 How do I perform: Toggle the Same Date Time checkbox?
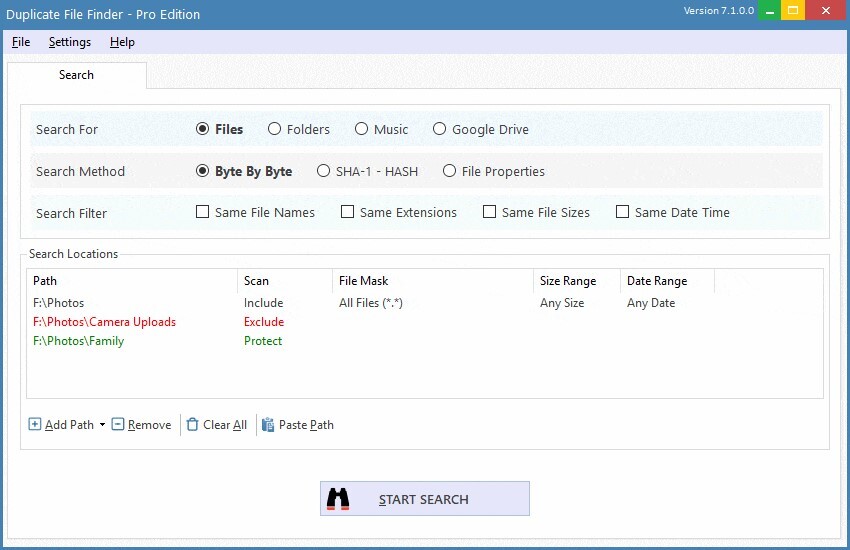pos(623,212)
